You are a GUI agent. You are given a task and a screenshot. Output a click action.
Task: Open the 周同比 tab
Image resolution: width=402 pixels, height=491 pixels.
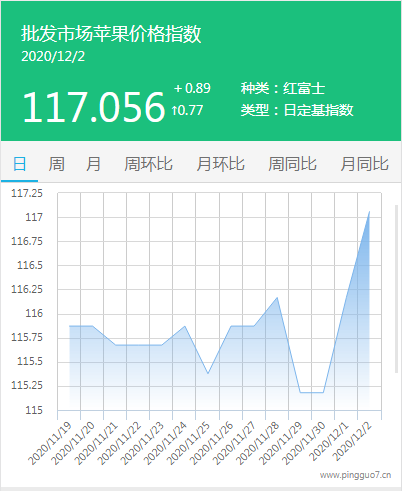(x=292, y=164)
